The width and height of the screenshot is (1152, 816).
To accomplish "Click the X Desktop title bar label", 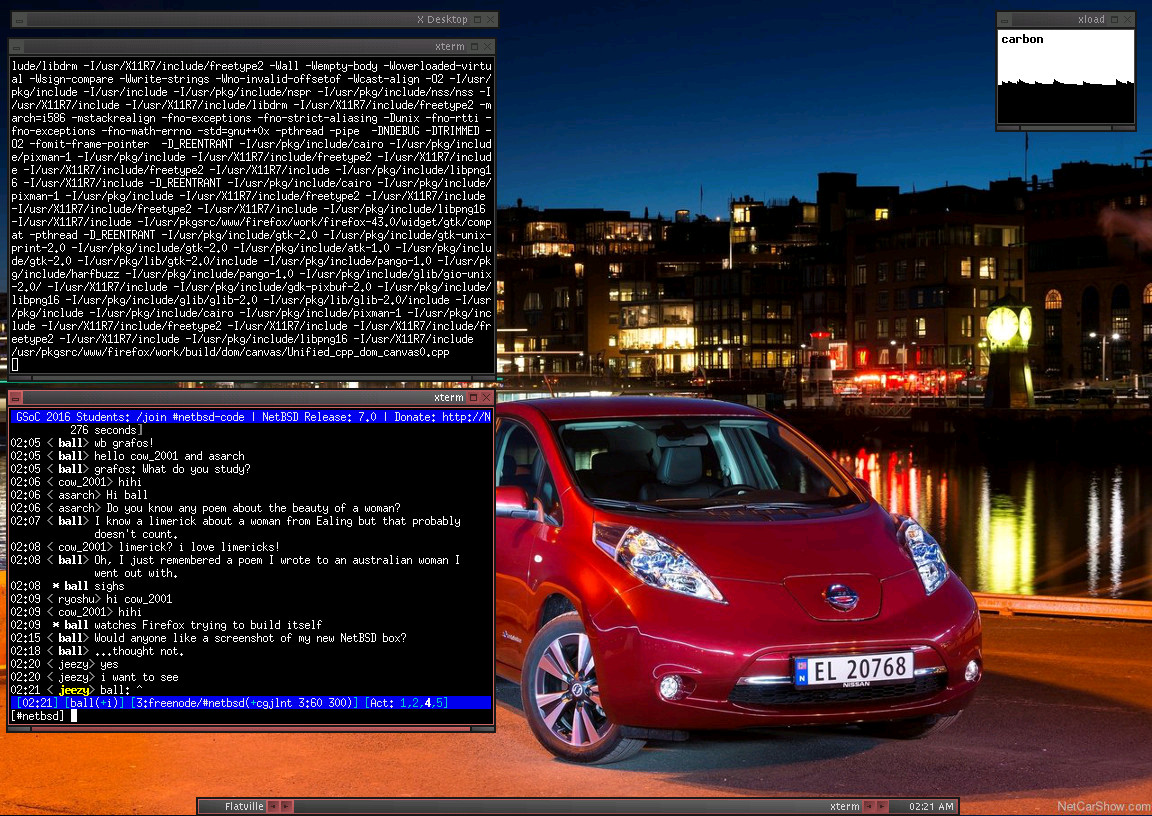I will click(x=442, y=20).
